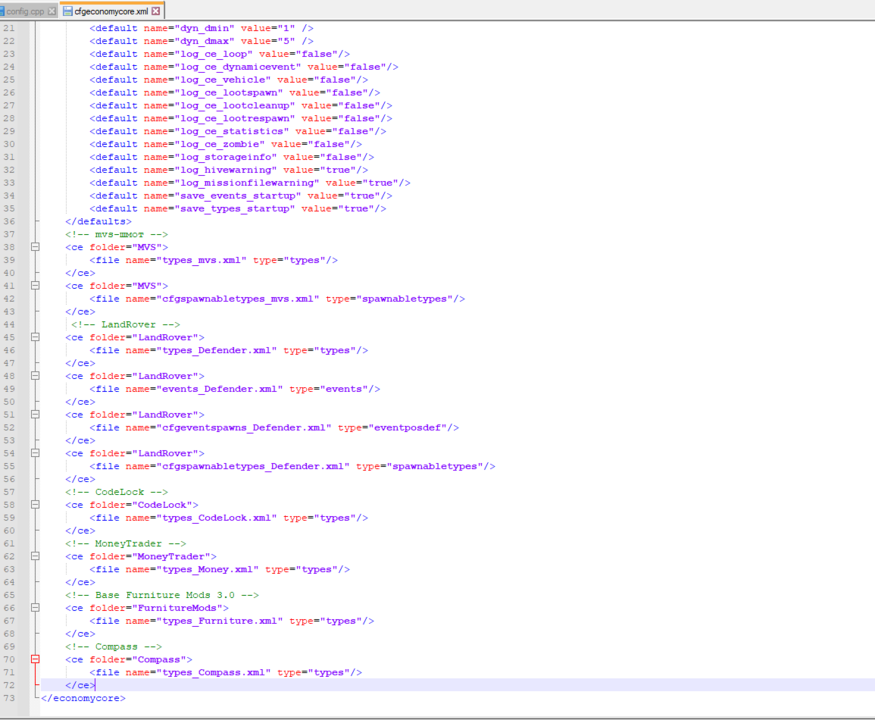The height and width of the screenshot is (720, 875).
Task: Place cursor on the dyn_dmin default line
Action: click(x=201, y=28)
